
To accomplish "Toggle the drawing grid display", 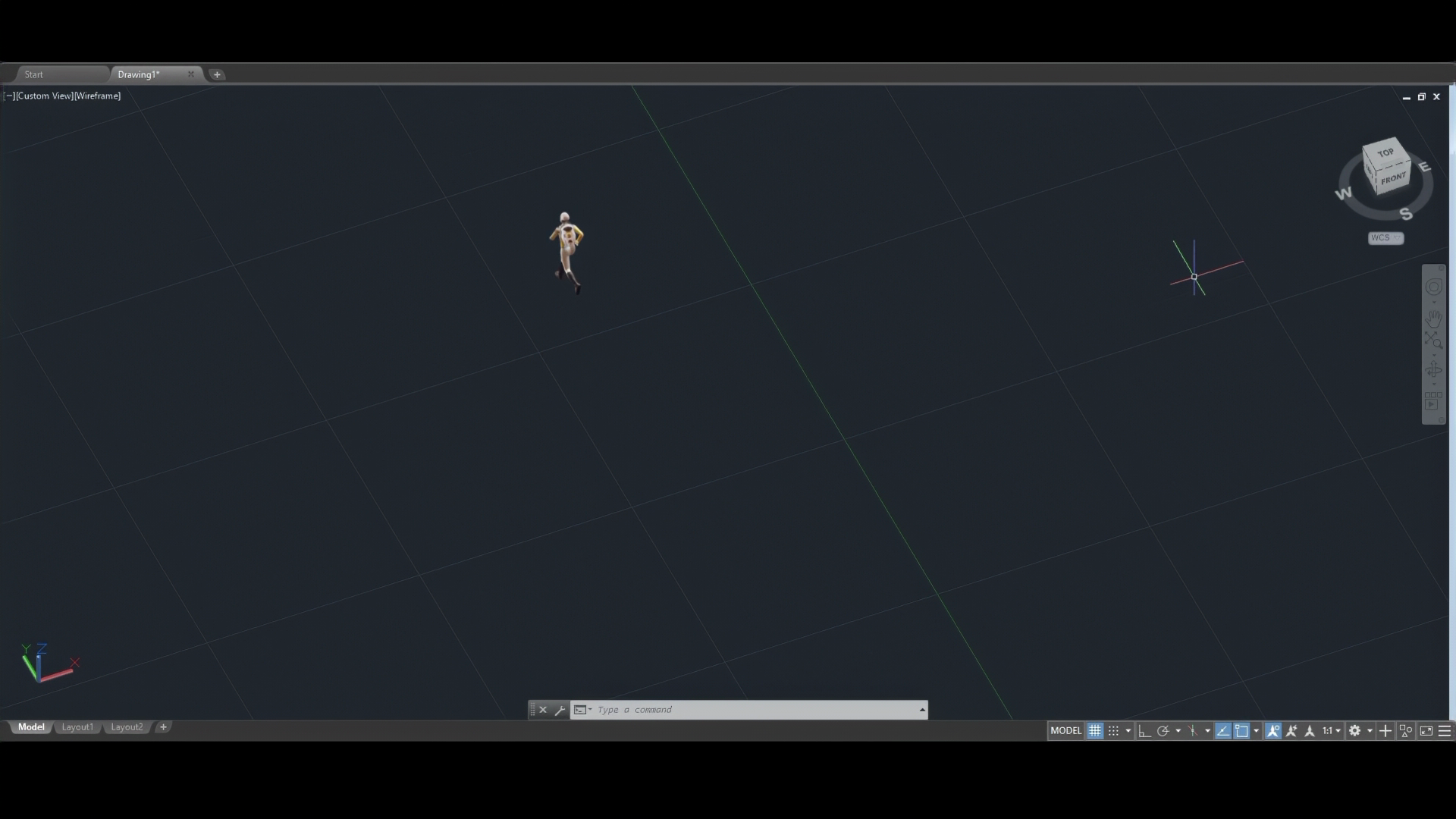I will tap(1094, 731).
